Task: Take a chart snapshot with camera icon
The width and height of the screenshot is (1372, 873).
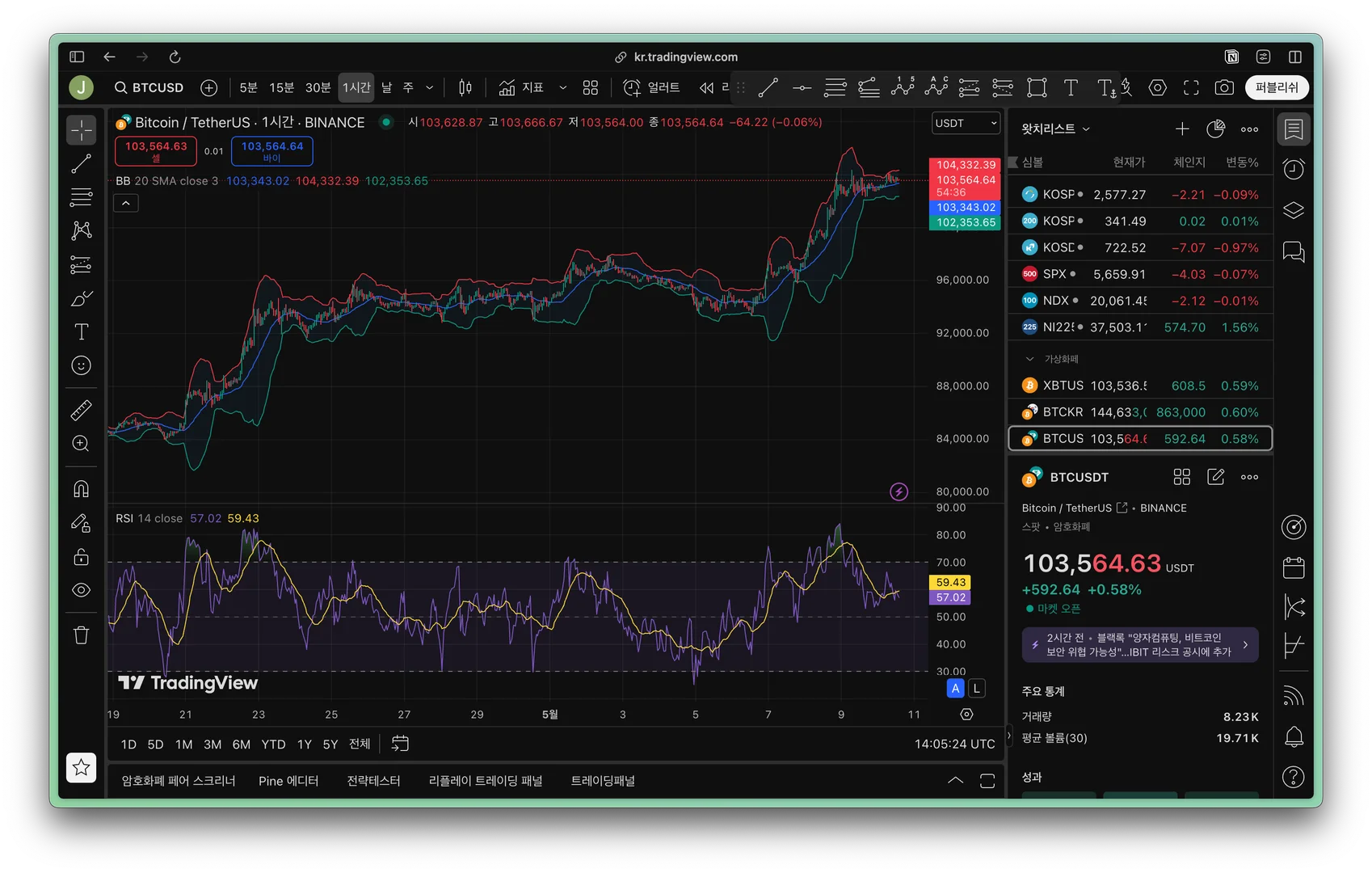Action: pyautogui.click(x=1224, y=87)
